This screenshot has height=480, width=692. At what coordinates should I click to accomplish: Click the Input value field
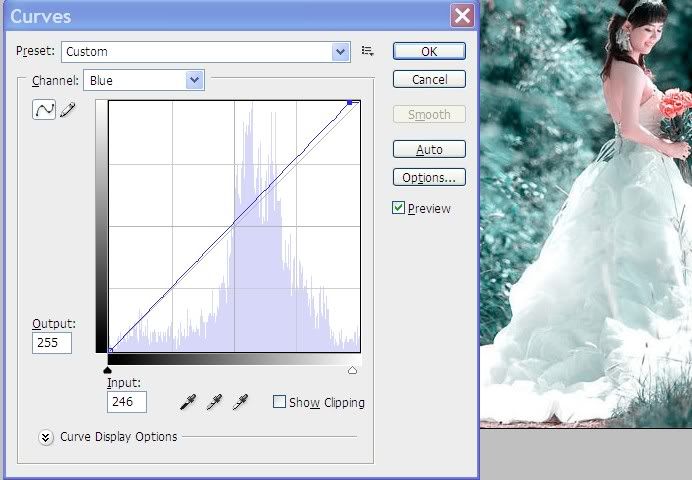pyautogui.click(x=127, y=402)
